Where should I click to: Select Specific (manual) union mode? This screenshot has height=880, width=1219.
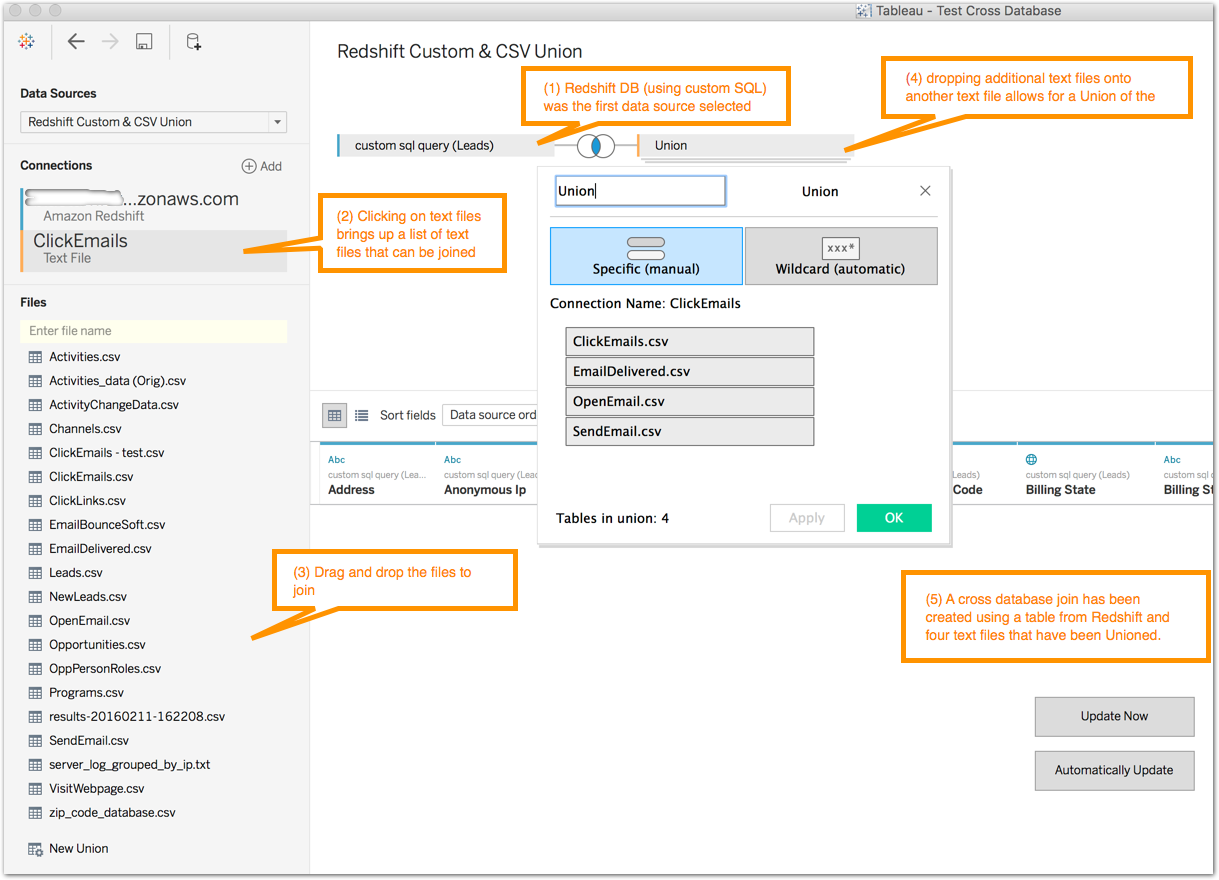(646, 256)
